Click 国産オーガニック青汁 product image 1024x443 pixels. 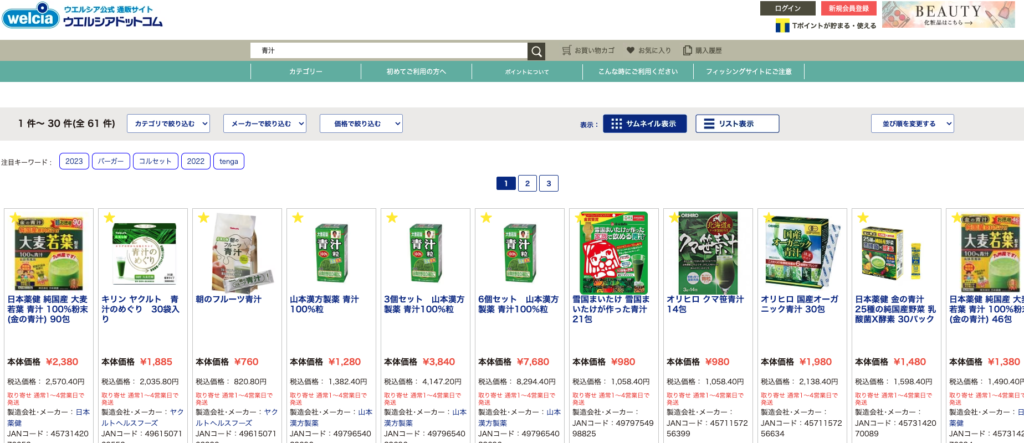pos(801,252)
